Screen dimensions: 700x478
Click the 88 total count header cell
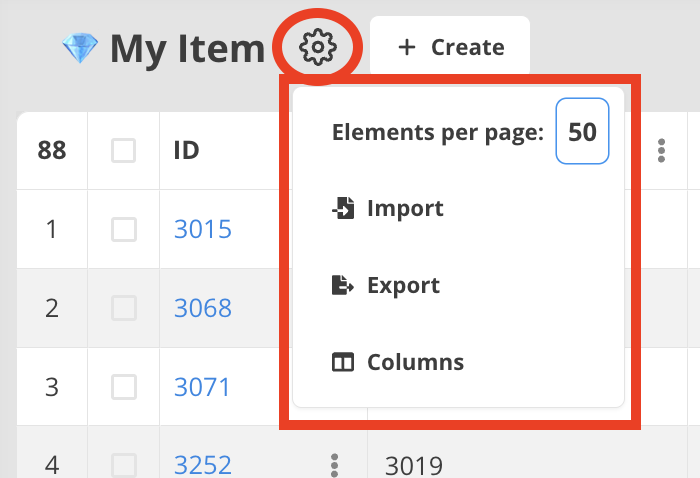pyautogui.click(x=52, y=150)
